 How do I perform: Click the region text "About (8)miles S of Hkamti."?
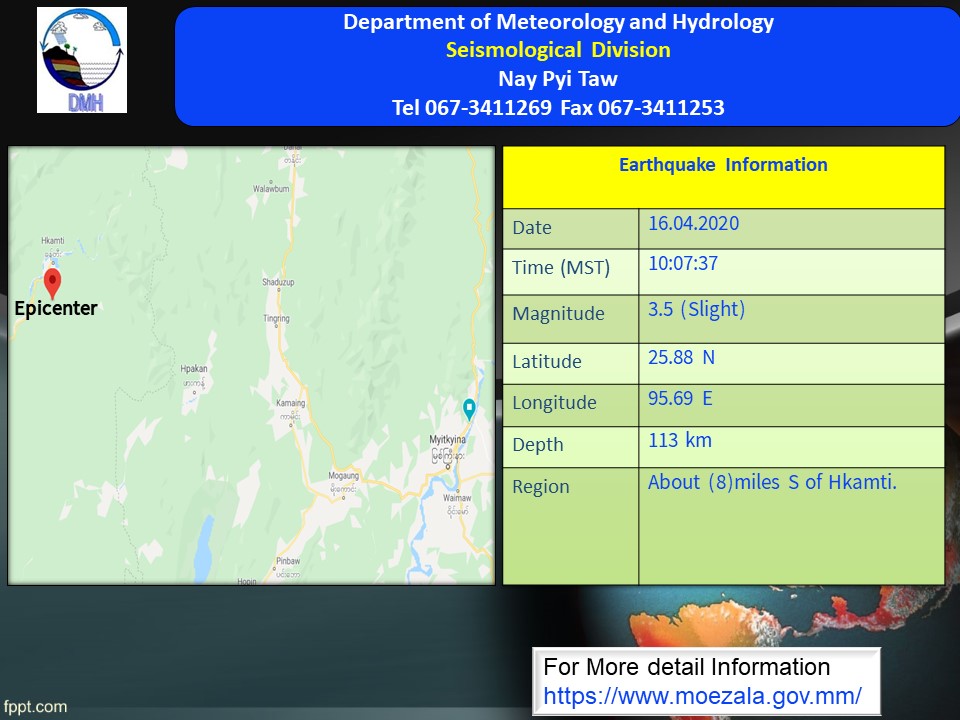tap(773, 482)
